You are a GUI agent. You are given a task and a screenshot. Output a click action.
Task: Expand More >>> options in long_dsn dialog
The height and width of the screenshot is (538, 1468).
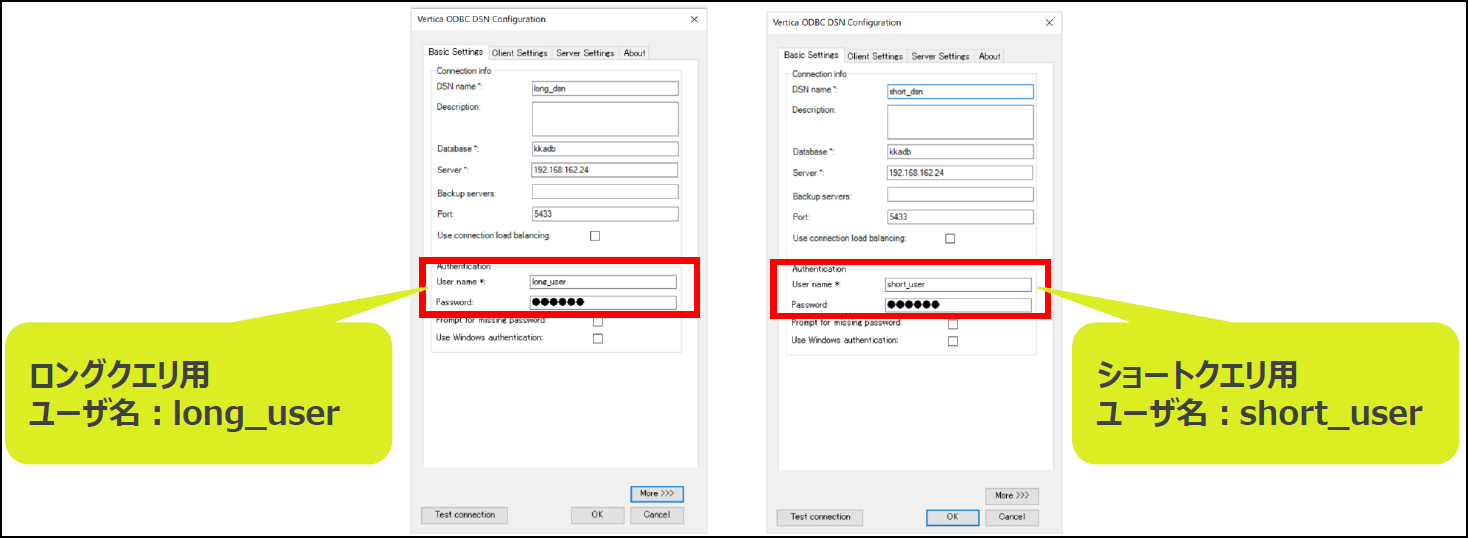(656, 494)
